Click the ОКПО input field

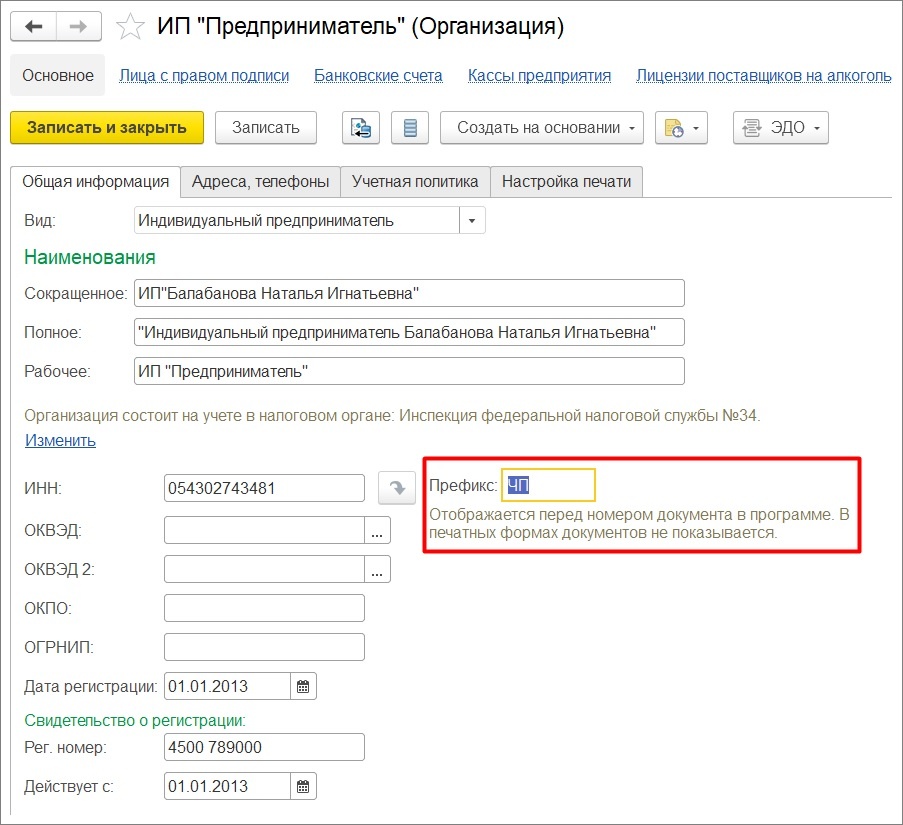[264, 608]
